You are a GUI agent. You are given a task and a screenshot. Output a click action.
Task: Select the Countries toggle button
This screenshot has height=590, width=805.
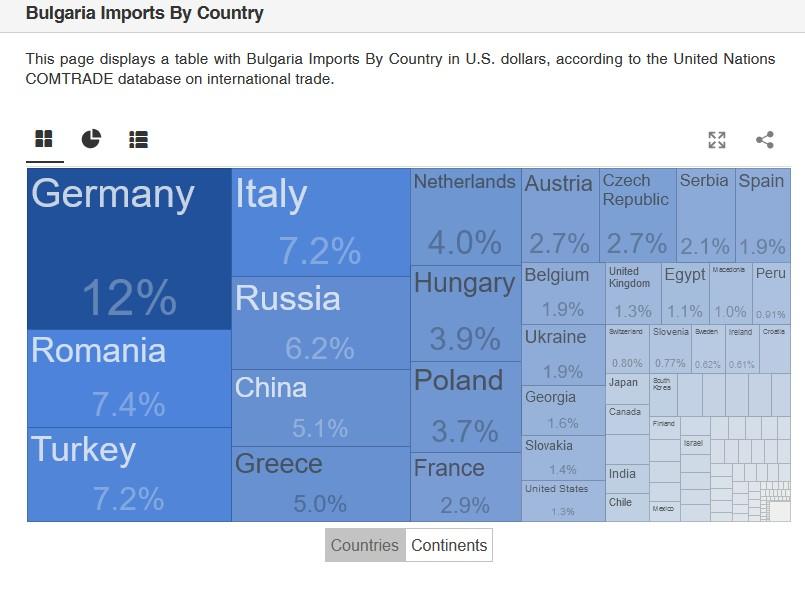tap(365, 545)
